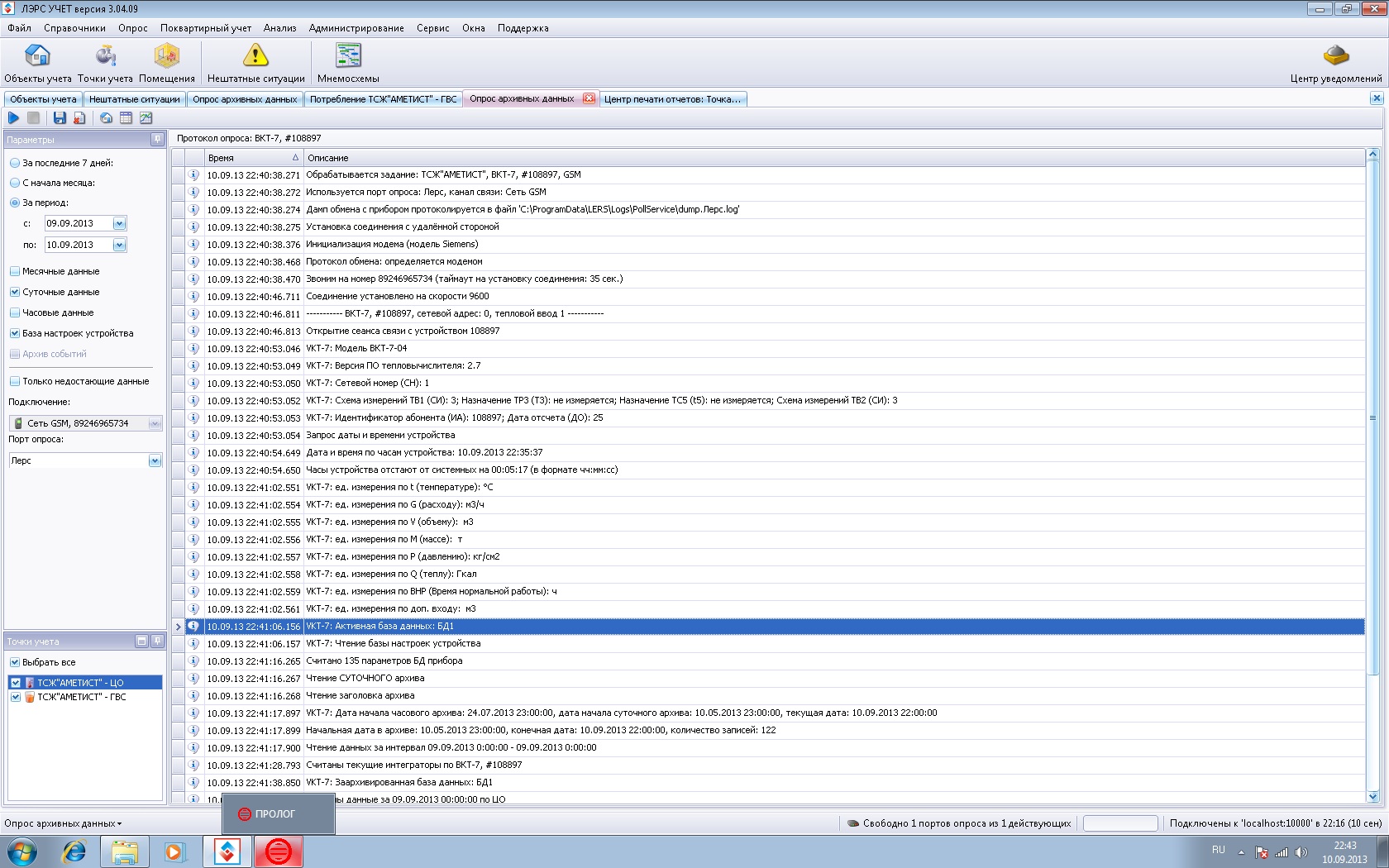The image size is (1389, 868).
Task: Open the data table icon in secondary toolbar
Action: [126, 118]
